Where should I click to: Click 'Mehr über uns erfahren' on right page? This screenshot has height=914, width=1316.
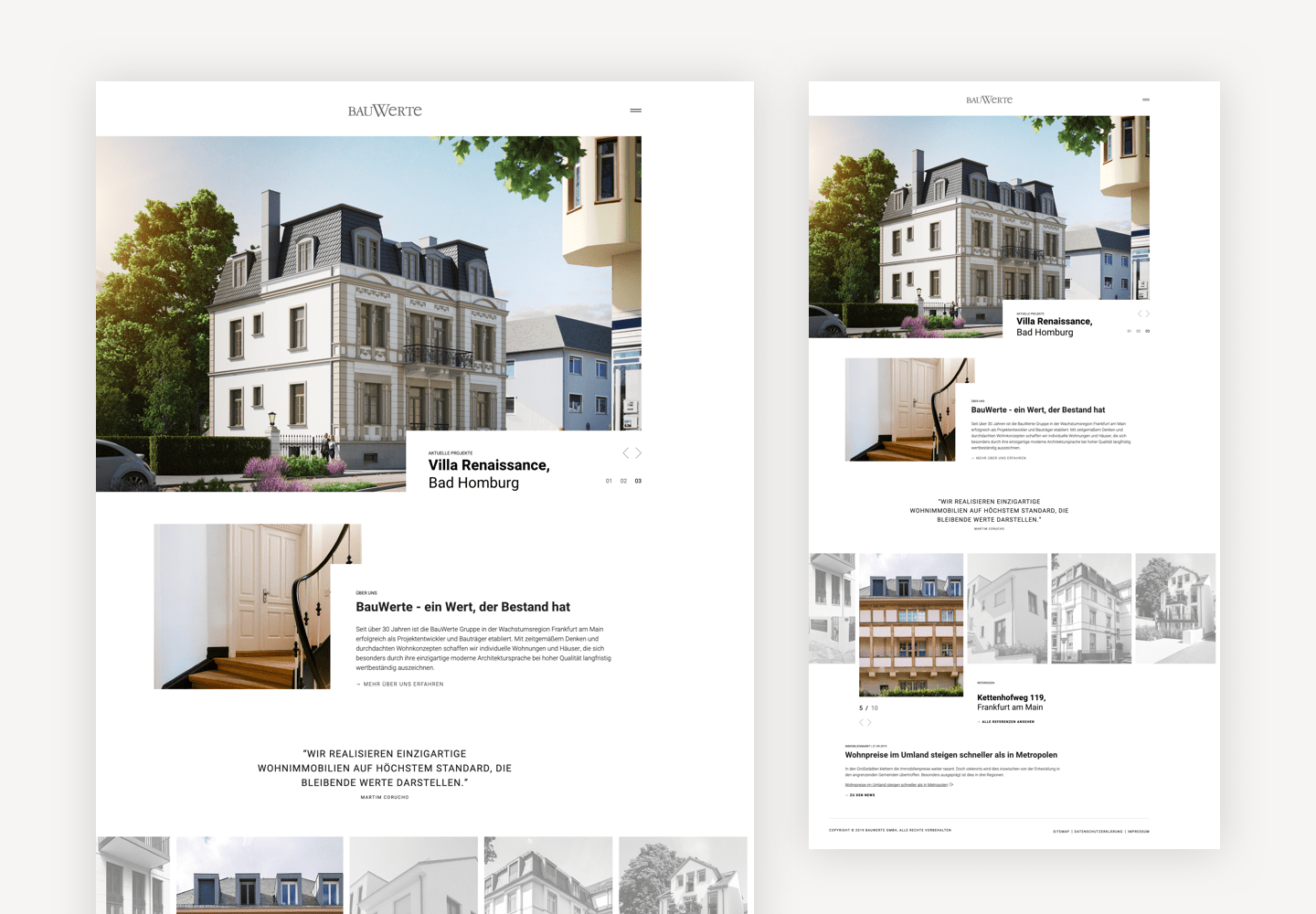[998, 458]
